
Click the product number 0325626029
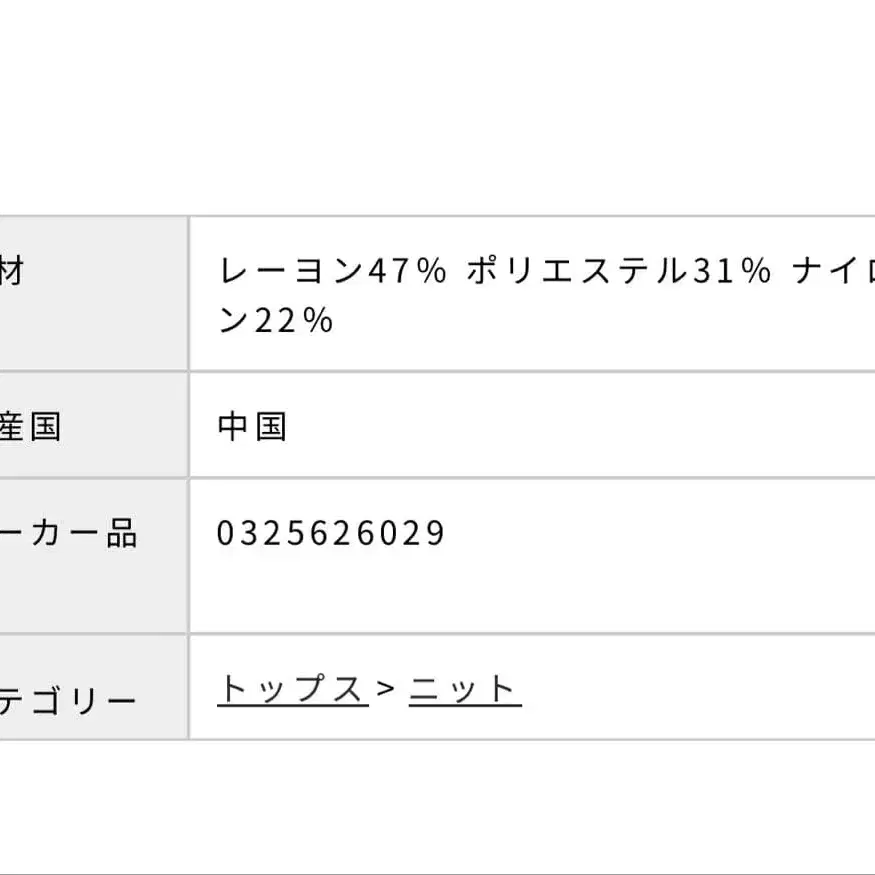pyautogui.click(x=331, y=534)
